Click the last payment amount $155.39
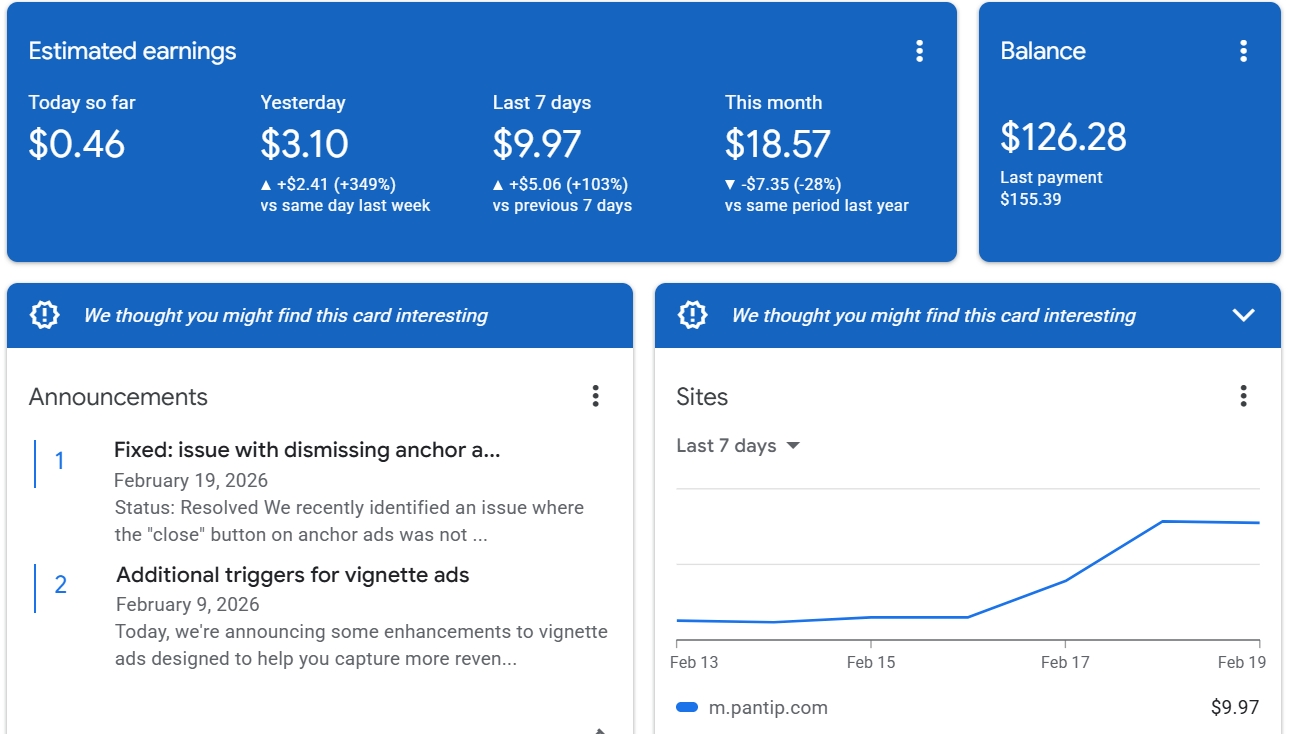 (x=1030, y=199)
